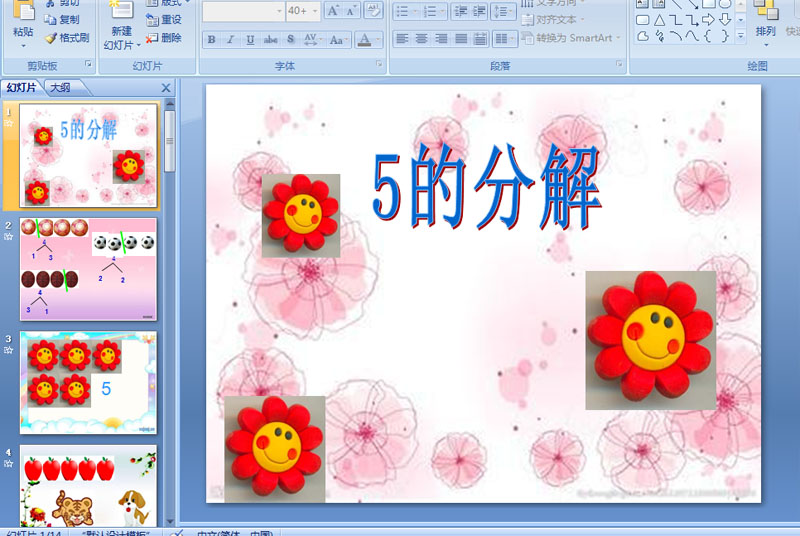Expand the Convert to SmartArt dropdown
The height and width of the screenshot is (536, 800).
(619, 38)
